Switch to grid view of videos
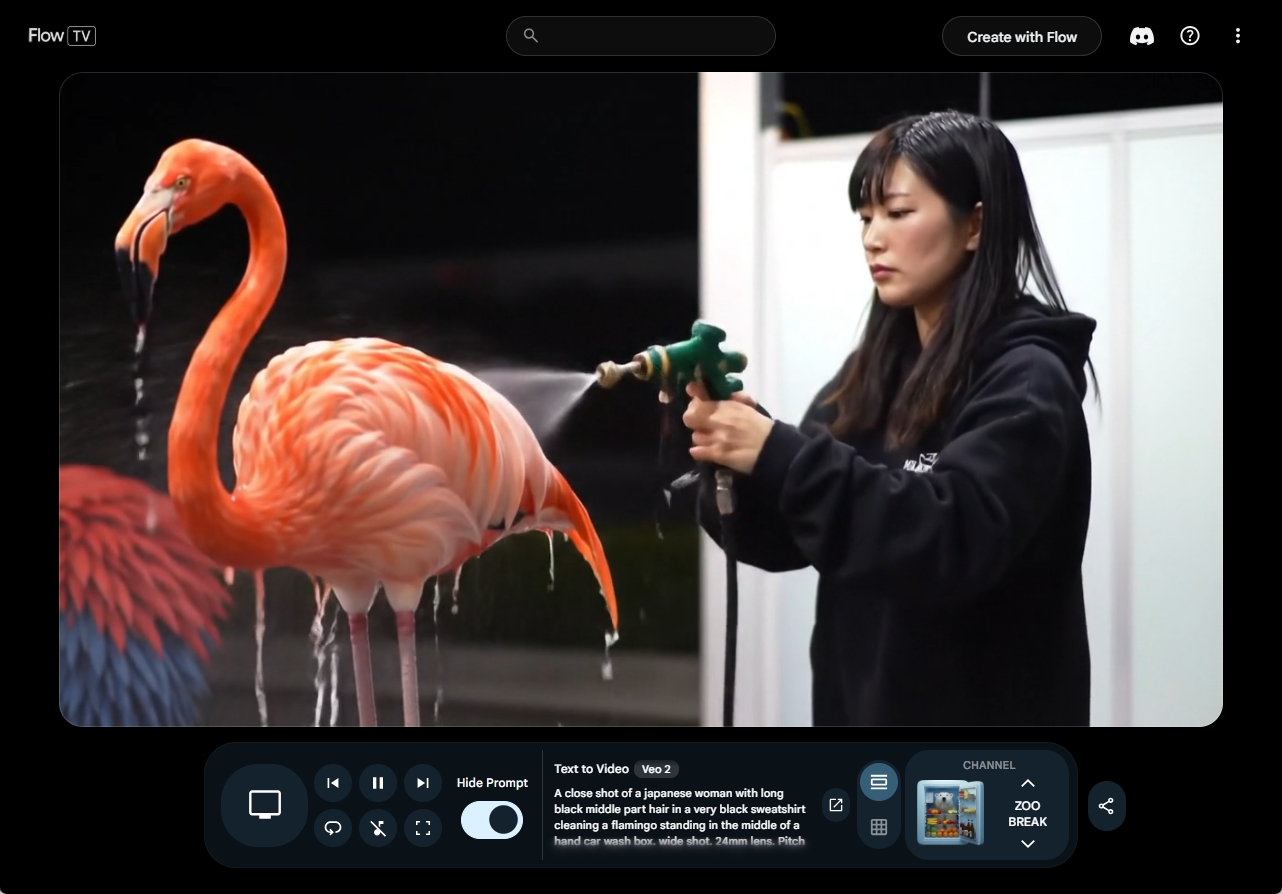The width and height of the screenshot is (1282, 894). tap(879, 827)
